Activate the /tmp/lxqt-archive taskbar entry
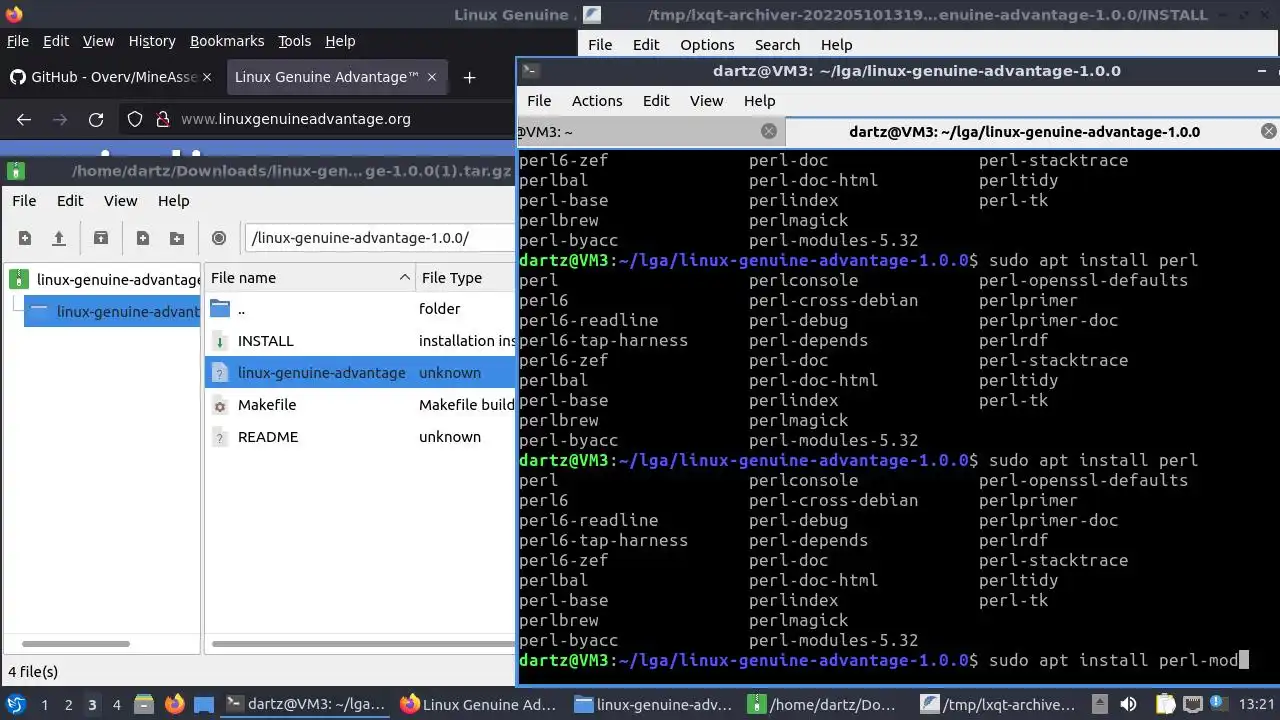1280x720 pixels. (x=998, y=704)
